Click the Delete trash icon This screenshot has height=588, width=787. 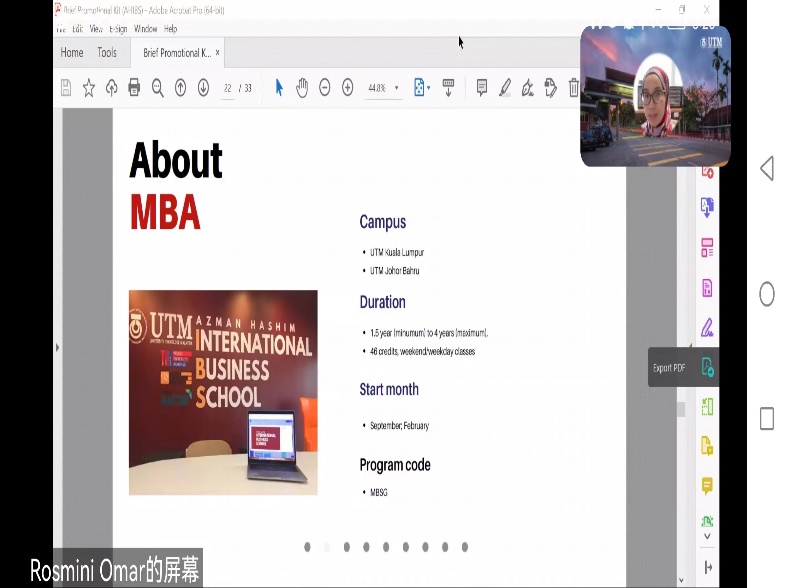[x=573, y=88]
